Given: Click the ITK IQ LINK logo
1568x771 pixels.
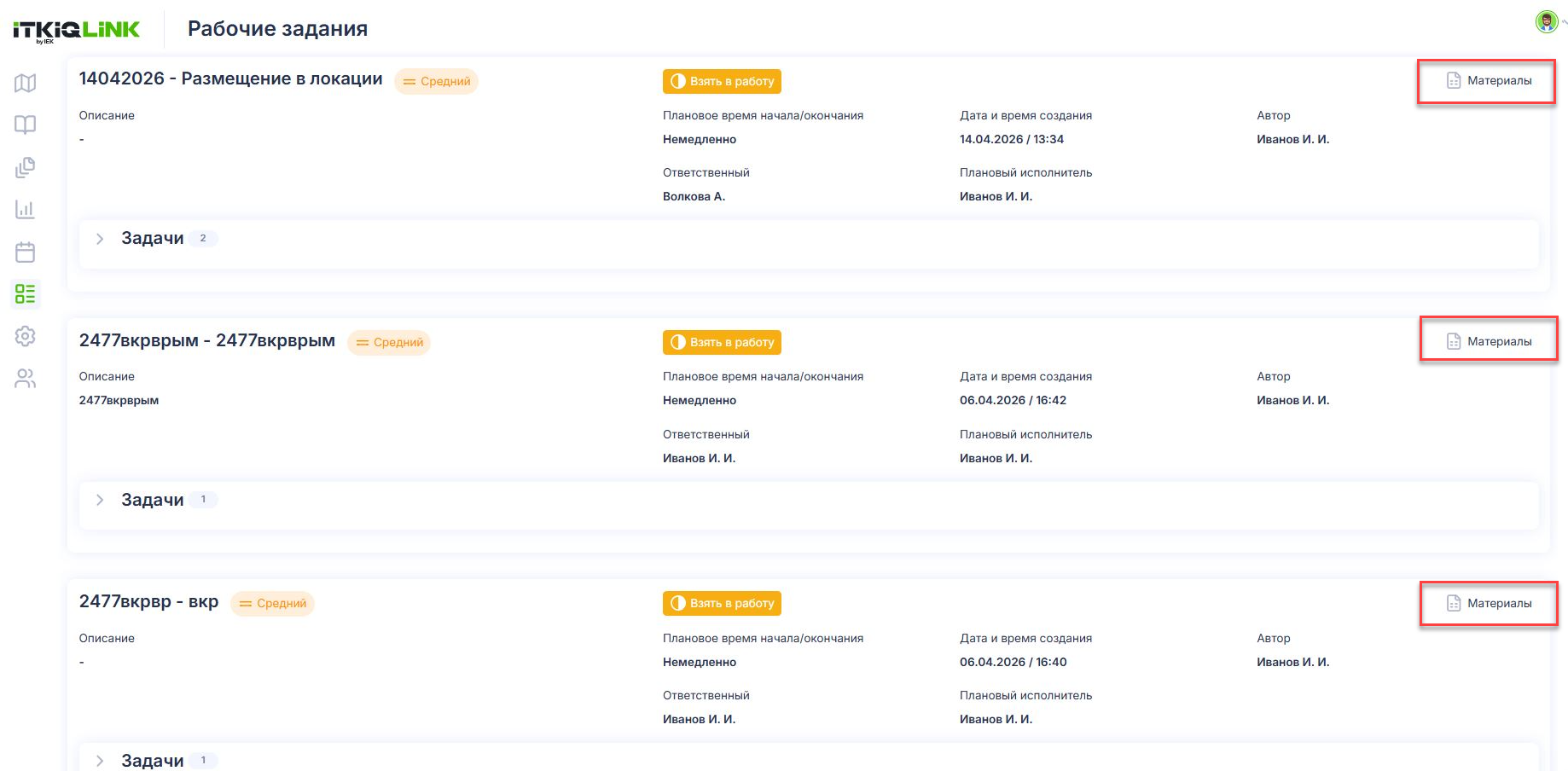Looking at the screenshot, I should coord(77,31).
